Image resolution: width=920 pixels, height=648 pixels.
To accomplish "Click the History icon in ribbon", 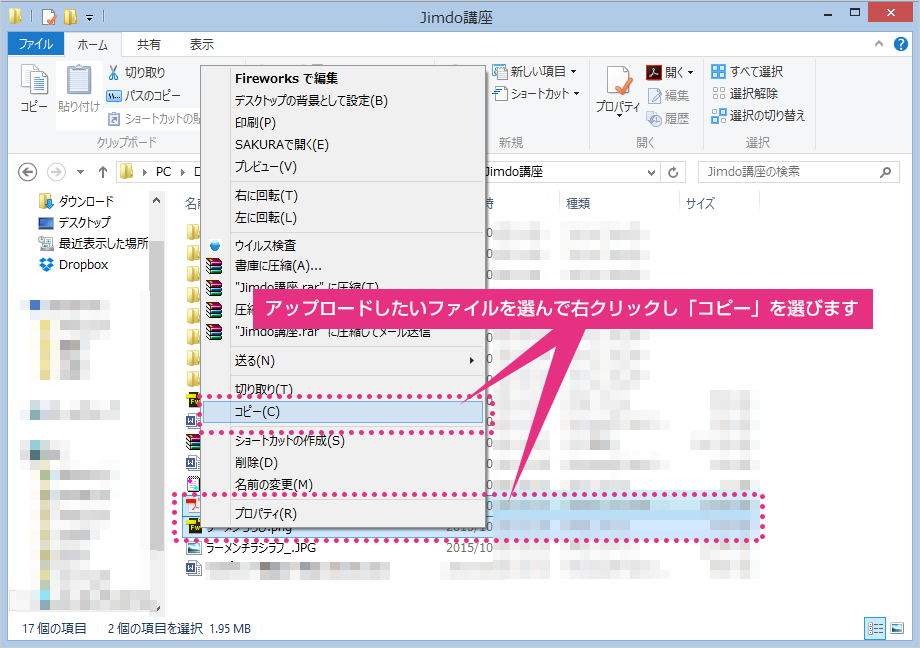I will (x=654, y=119).
